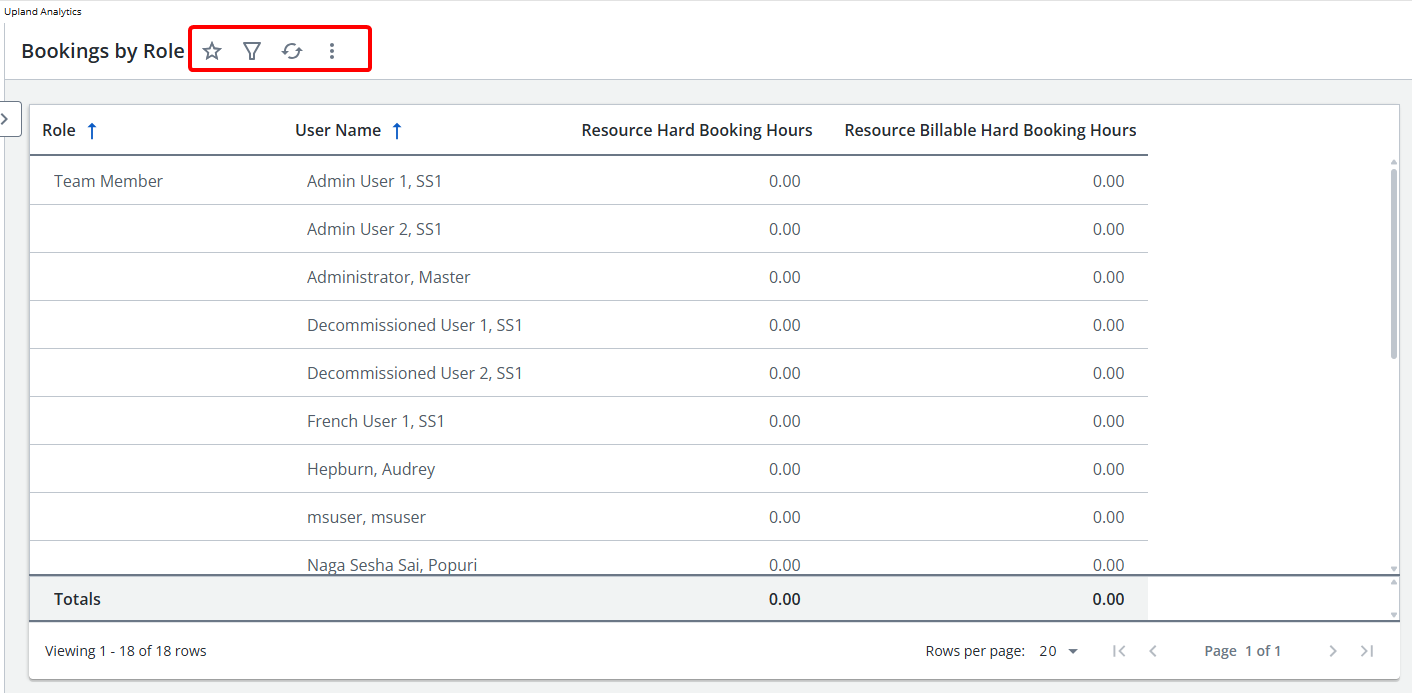Click the table's vertical scrollbar thumb
This screenshot has height=693, width=1412.
(1394, 260)
